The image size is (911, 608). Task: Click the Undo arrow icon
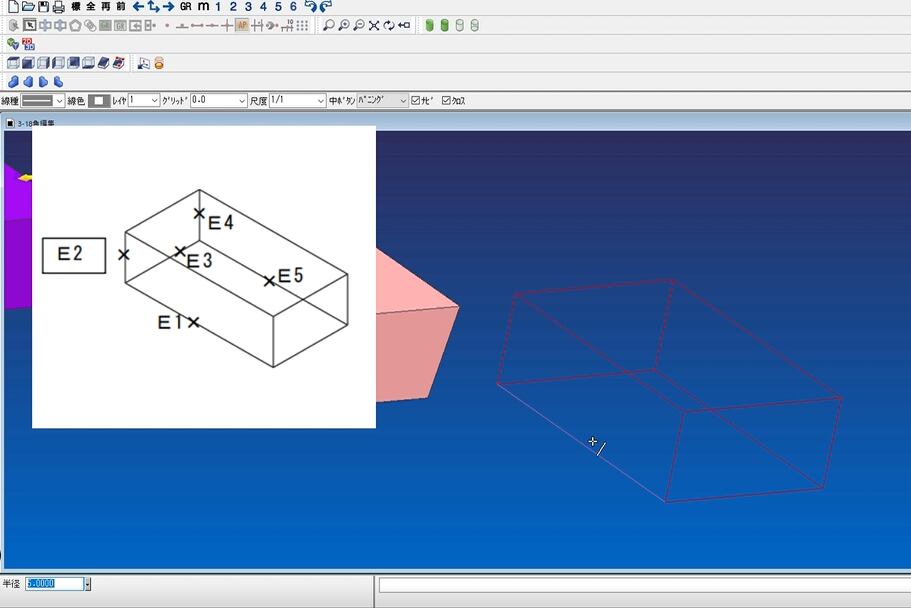click(310, 6)
